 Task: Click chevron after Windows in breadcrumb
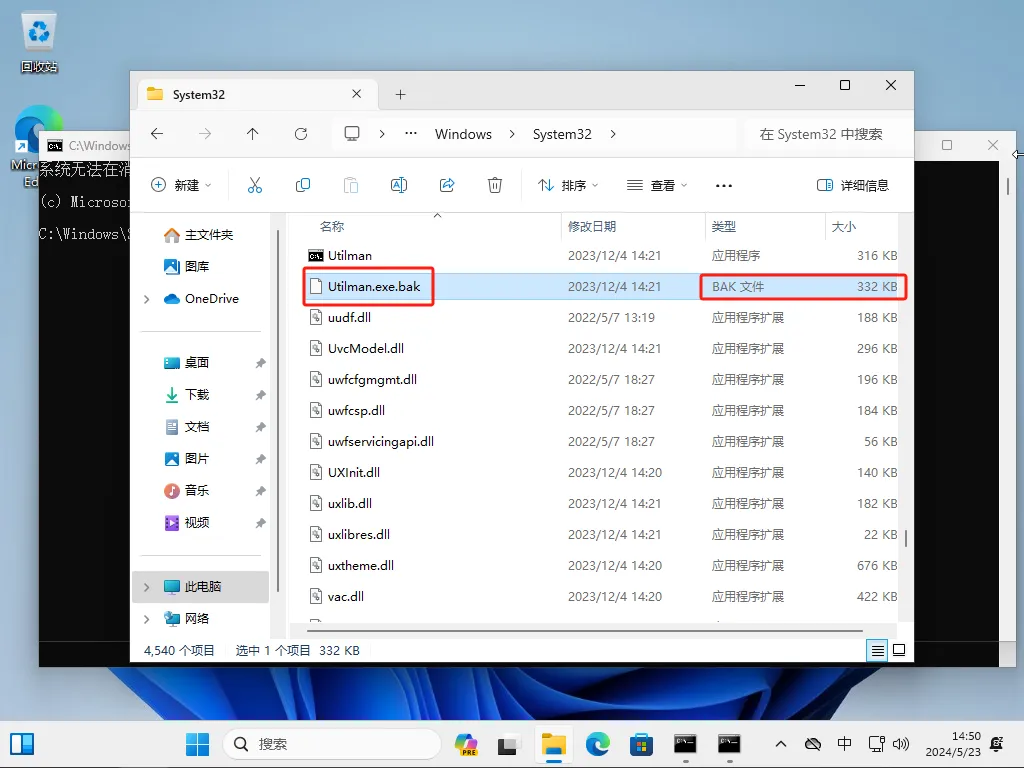tap(512, 134)
